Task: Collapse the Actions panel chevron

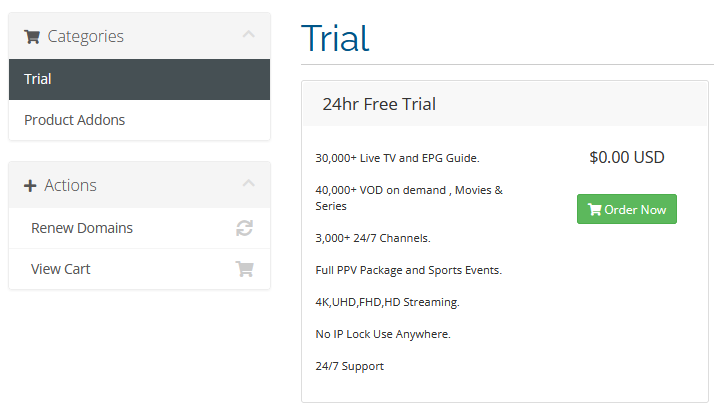Action: pos(248,185)
